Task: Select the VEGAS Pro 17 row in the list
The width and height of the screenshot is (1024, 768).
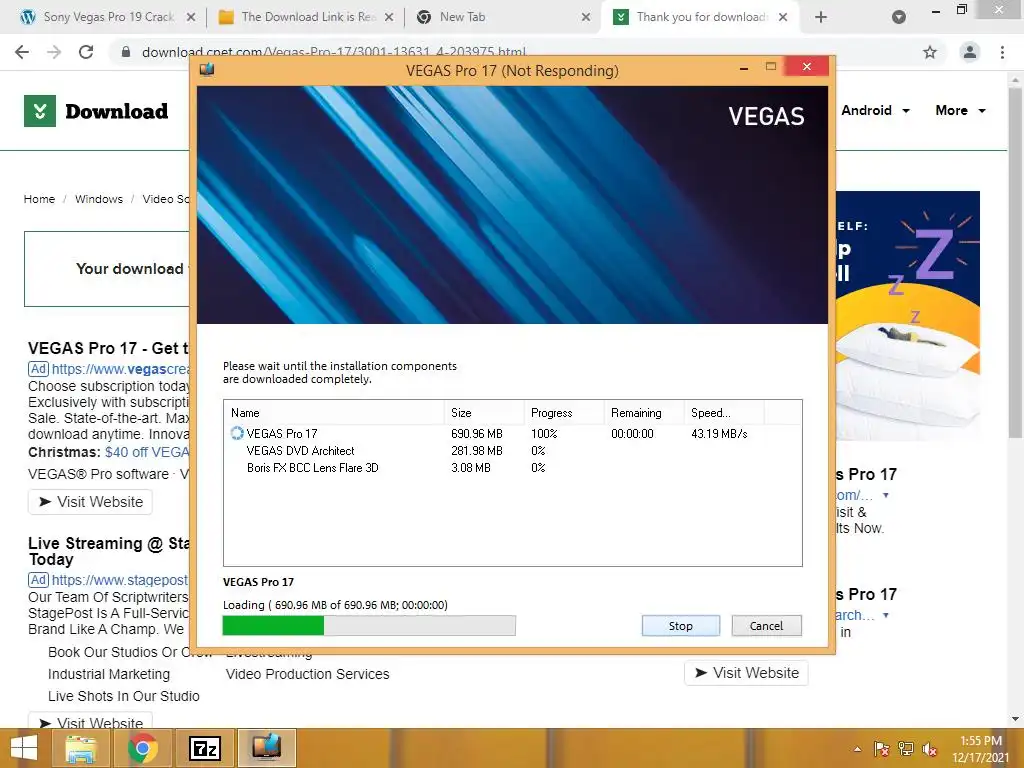Action: pos(513,434)
